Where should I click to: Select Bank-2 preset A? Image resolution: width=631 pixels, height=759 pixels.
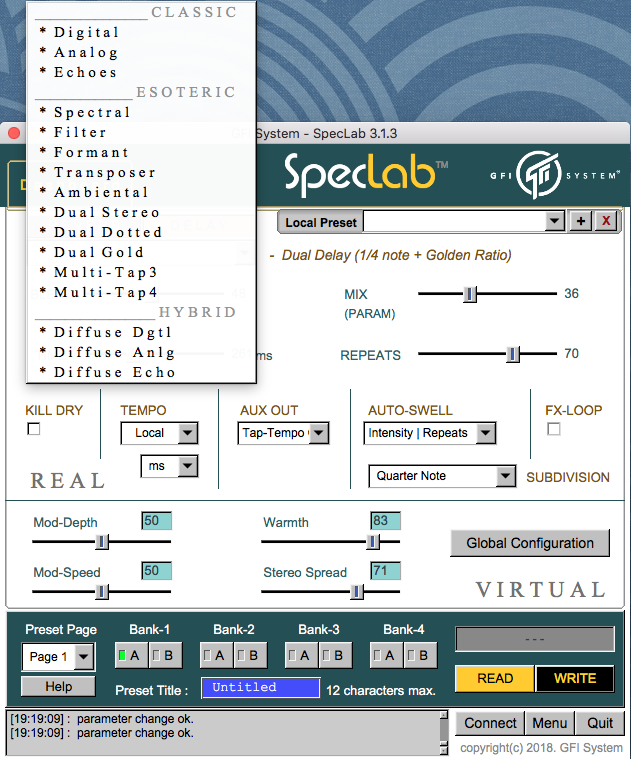coord(216,655)
